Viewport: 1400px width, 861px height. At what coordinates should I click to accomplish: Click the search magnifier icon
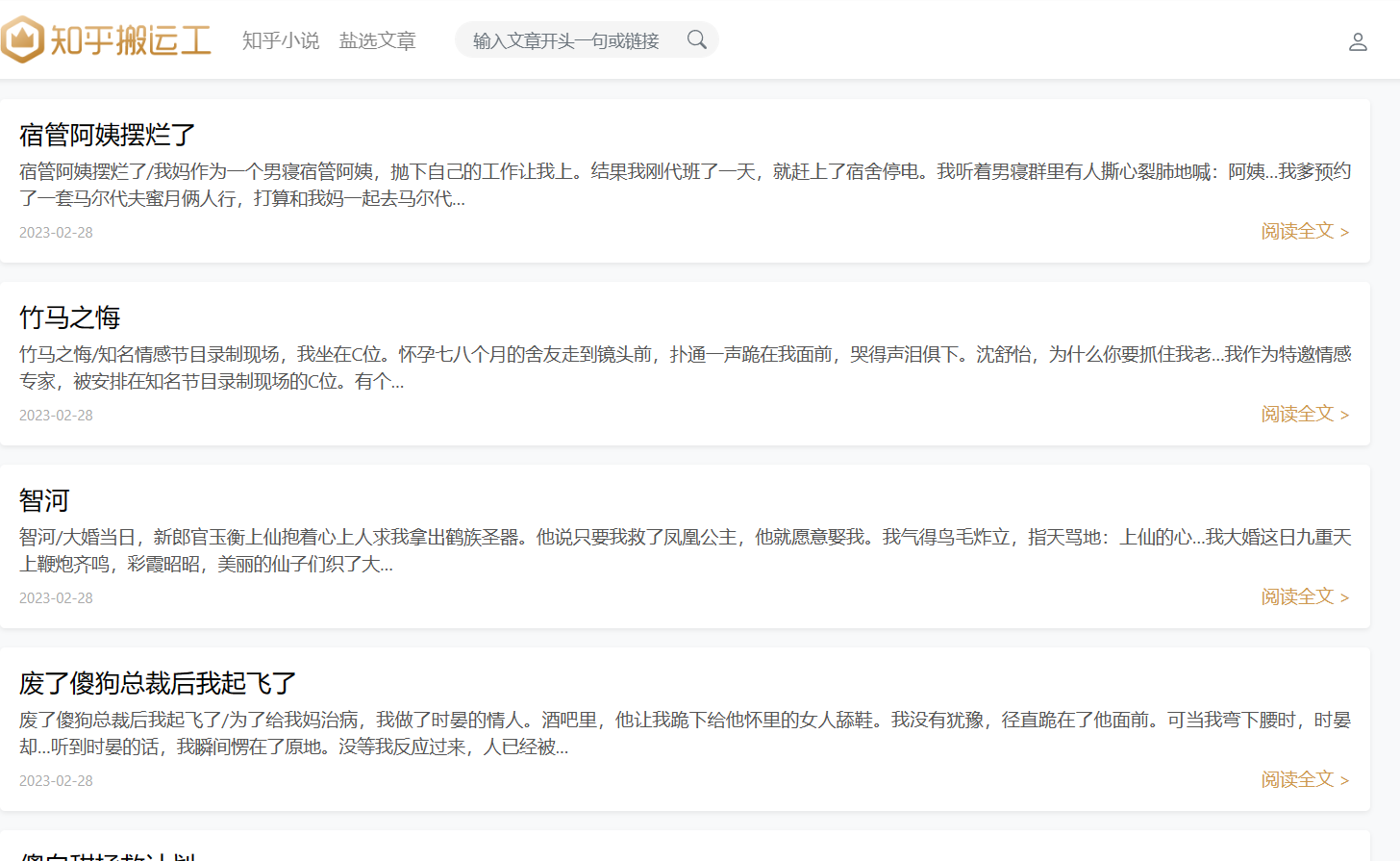tap(697, 39)
